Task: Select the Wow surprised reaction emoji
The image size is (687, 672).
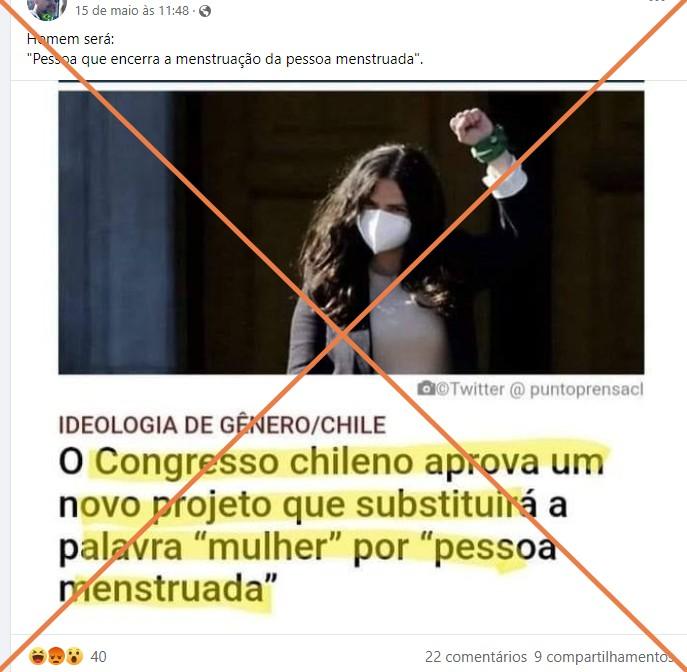Action: 74,656
